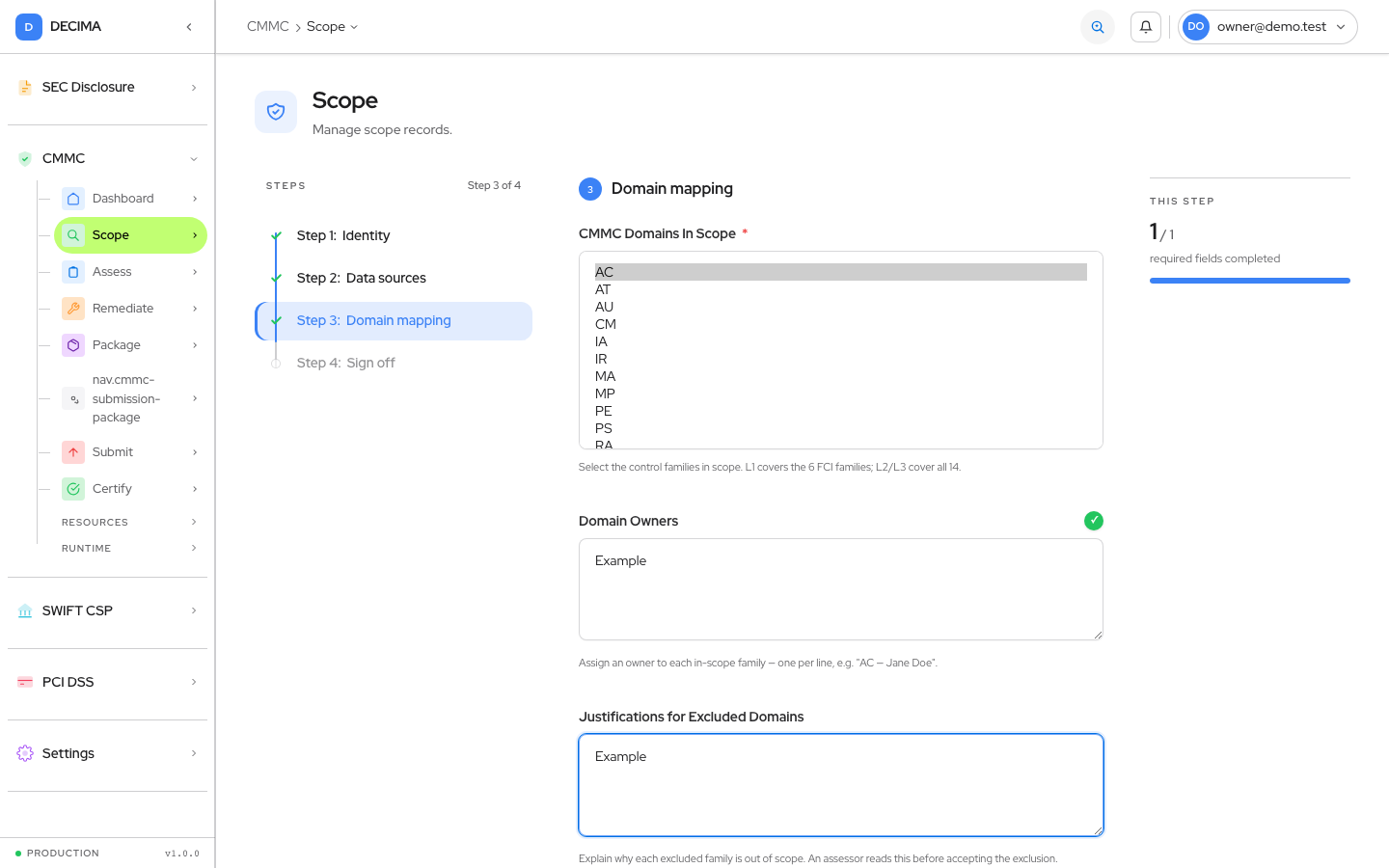Open the owner@demo.test account dropdown

1267,27
